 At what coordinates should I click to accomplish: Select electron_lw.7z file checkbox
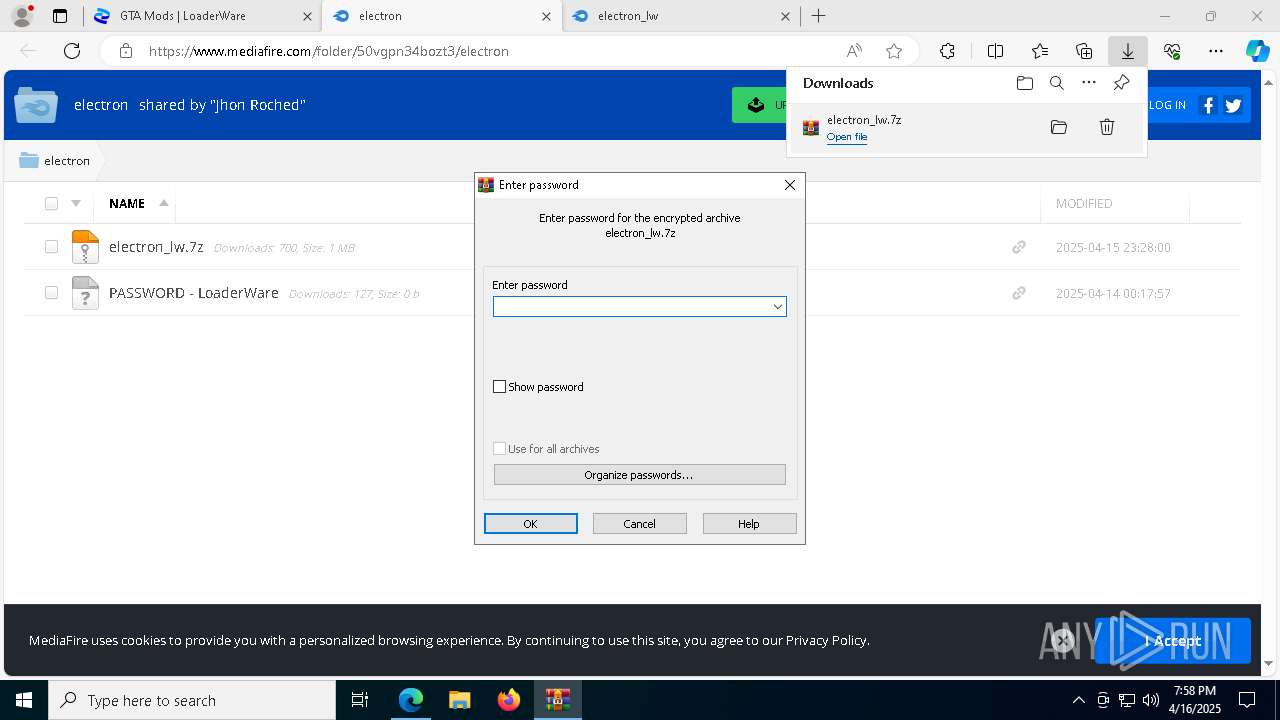click(x=51, y=247)
